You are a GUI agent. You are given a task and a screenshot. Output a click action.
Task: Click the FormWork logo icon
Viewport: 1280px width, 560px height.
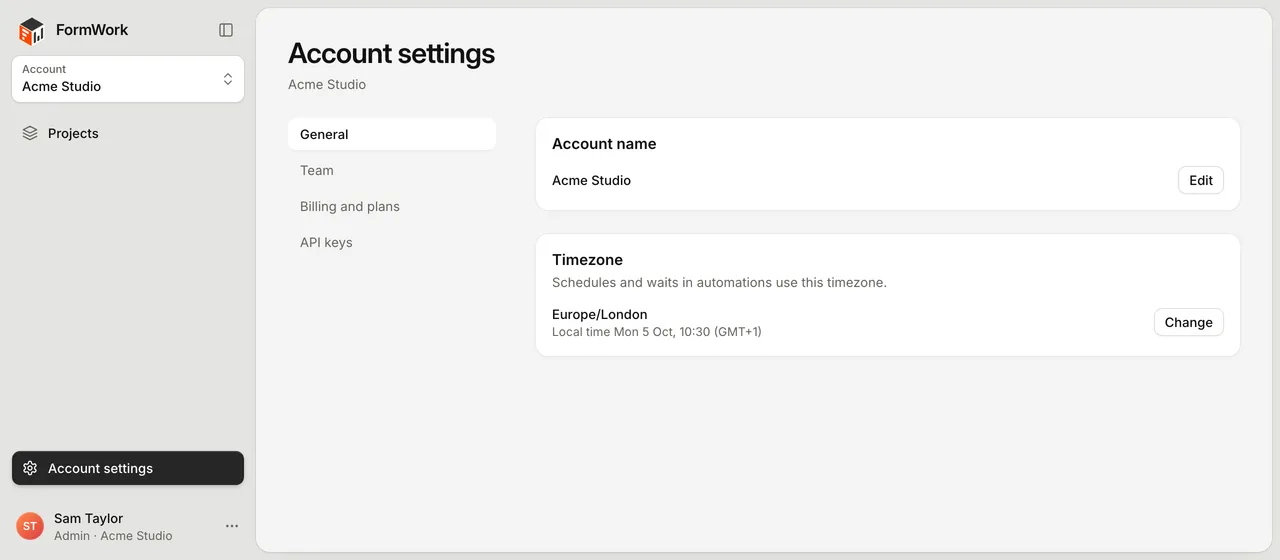pos(32,31)
